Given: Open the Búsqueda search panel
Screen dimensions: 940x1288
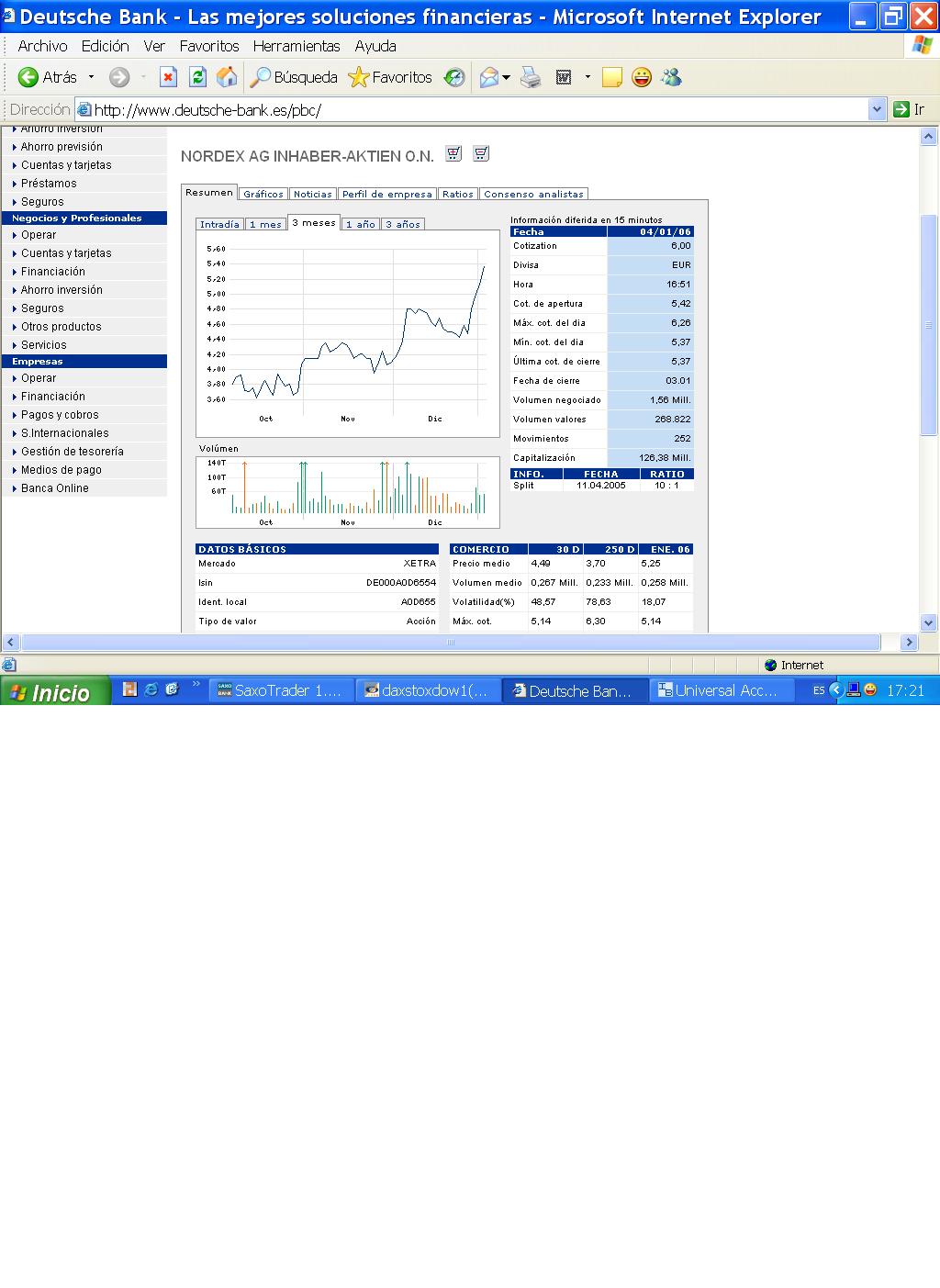Looking at the screenshot, I should tap(295, 77).
